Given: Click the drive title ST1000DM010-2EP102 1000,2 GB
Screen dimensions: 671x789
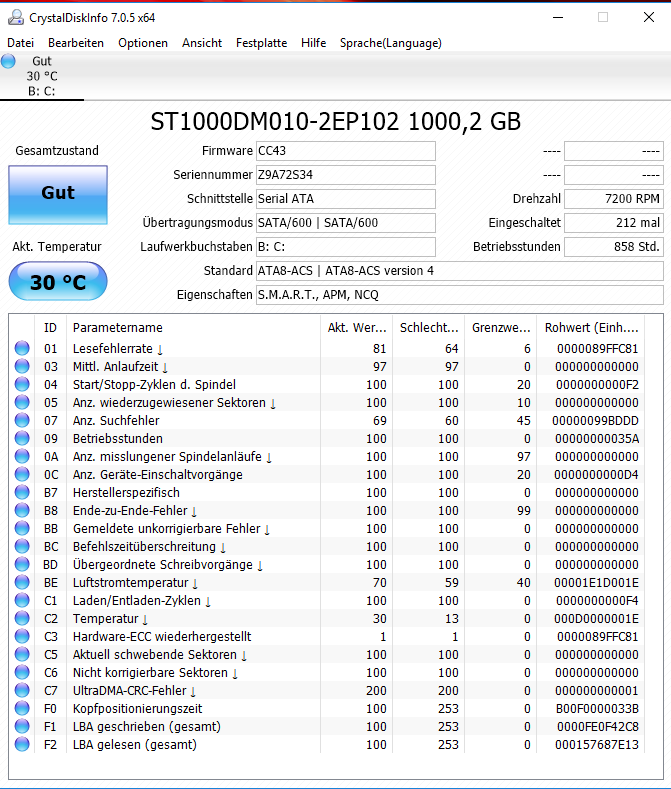Looking at the screenshot, I should coord(335,122).
